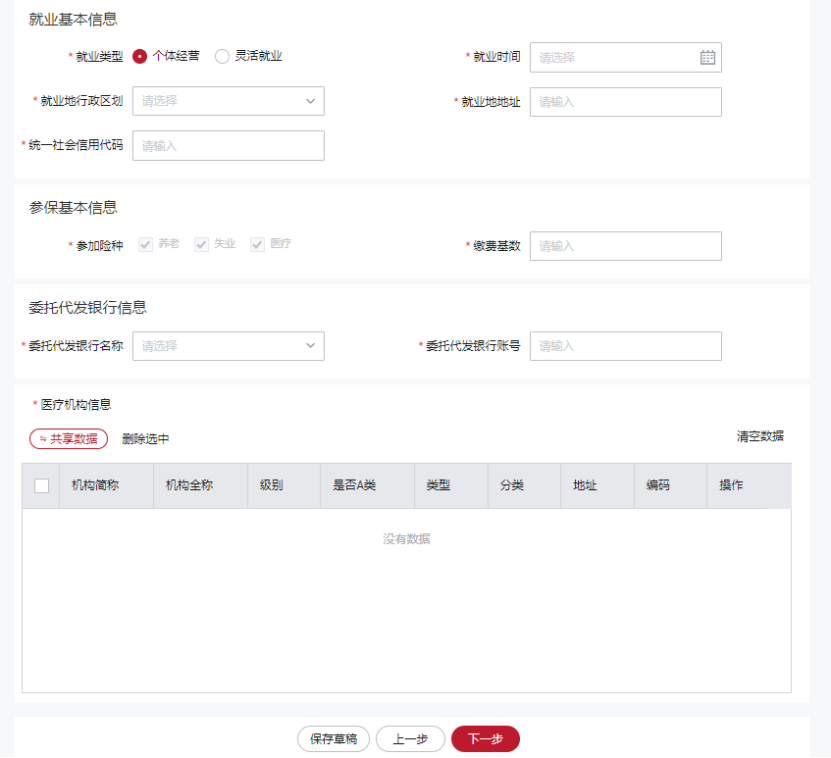Check the select-all checkbox in table header
This screenshot has width=831, height=758.
[42, 486]
